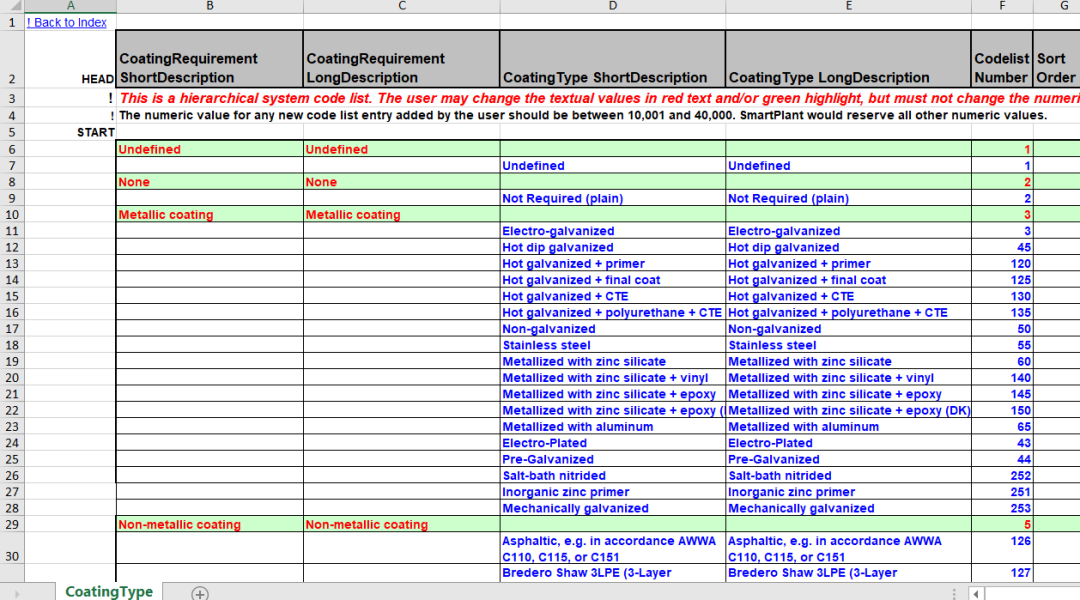Click the red hierarchical system code list note
The height and width of the screenshot is (600, 1080).
[599, 99]
